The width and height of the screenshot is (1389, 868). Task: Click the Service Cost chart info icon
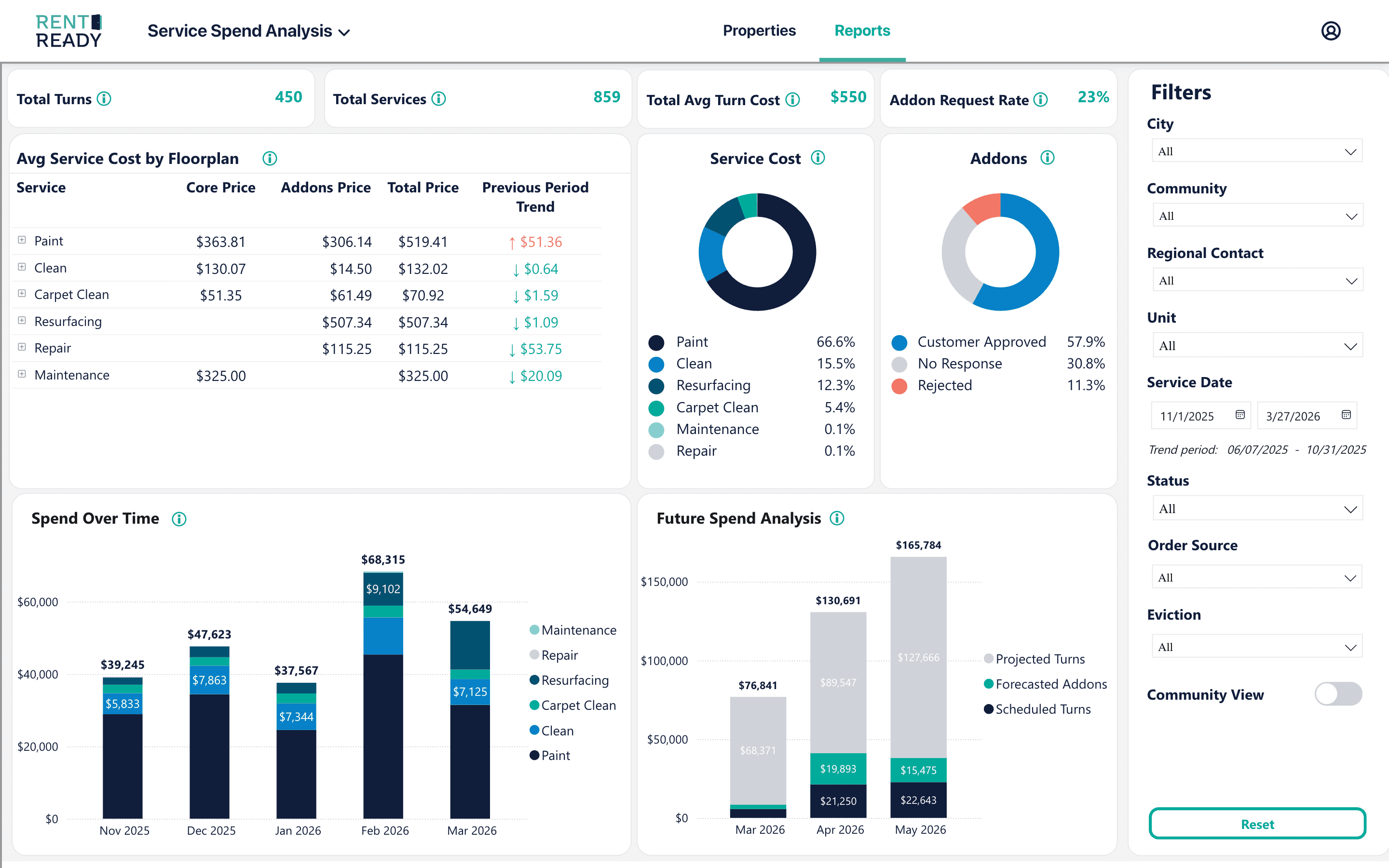817,158
